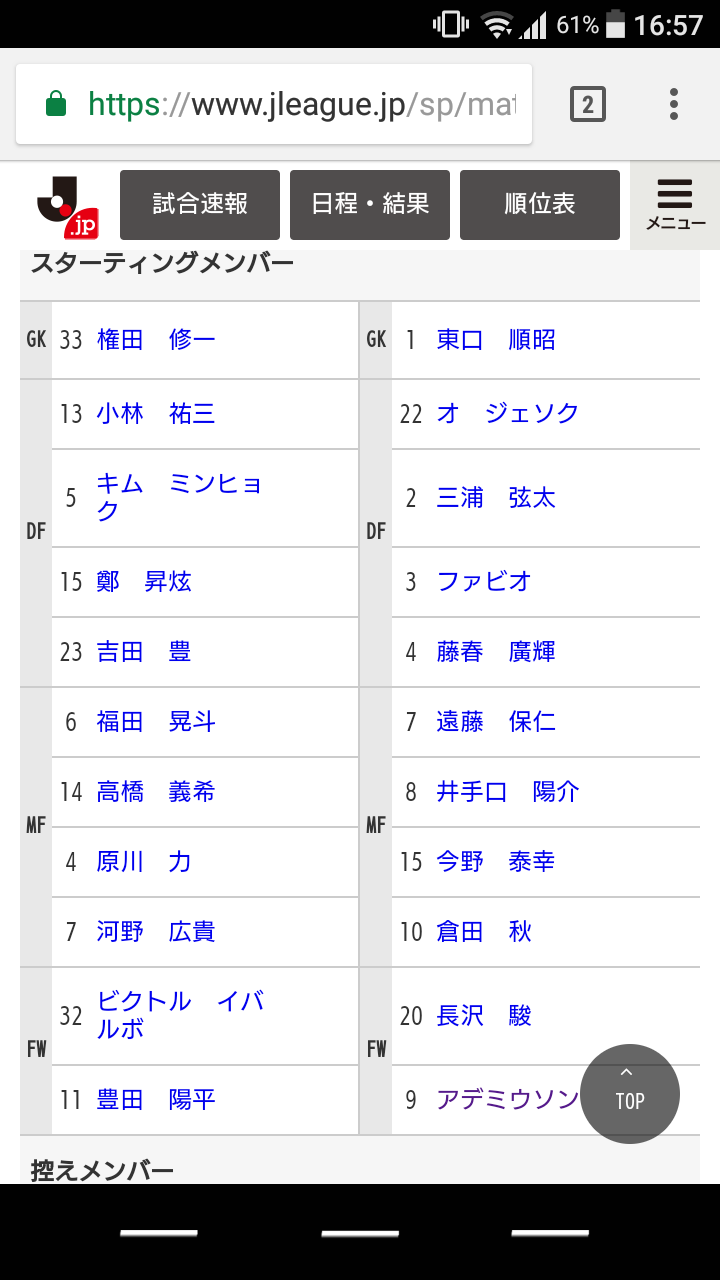Open Chrome's three-dot overflow menu
Screen dimensions: 720x1280
pyautogui.click(x=674, y=104)
